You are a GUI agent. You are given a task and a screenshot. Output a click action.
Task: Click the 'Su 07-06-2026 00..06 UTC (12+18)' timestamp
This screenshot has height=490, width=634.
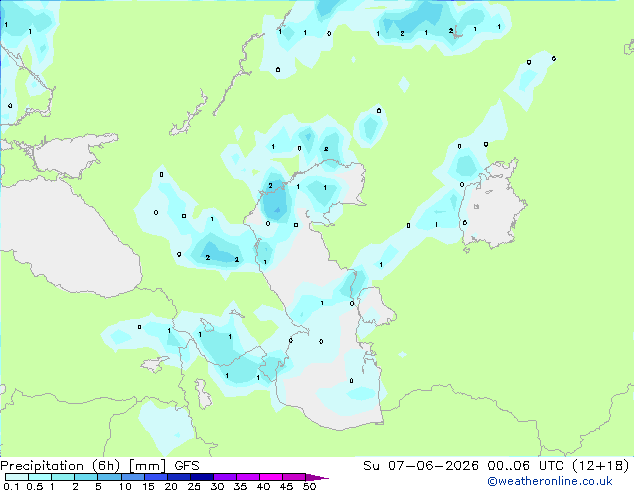click(496, 466)
